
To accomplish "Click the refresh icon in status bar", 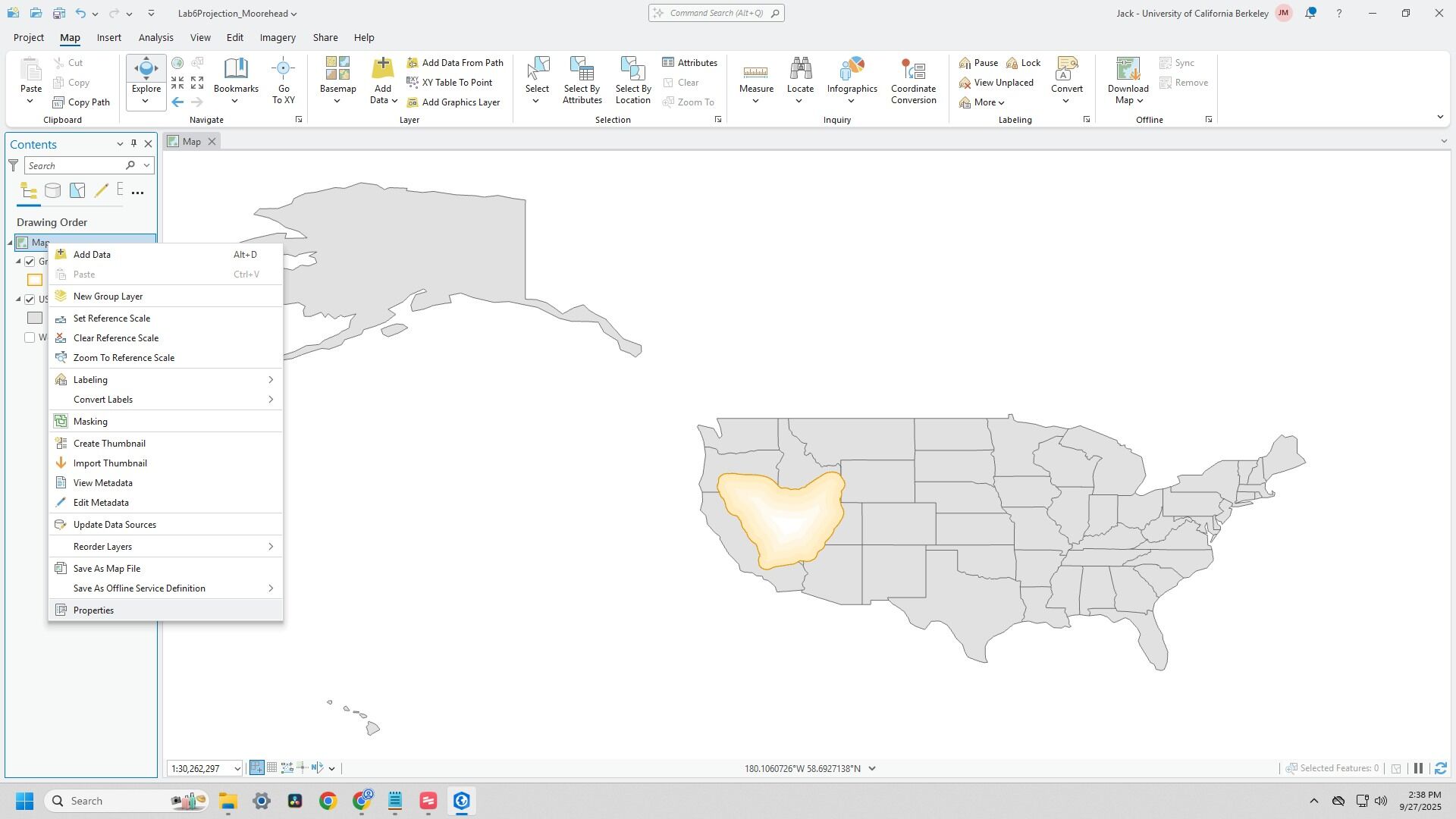I will [x=1440, y=769].
